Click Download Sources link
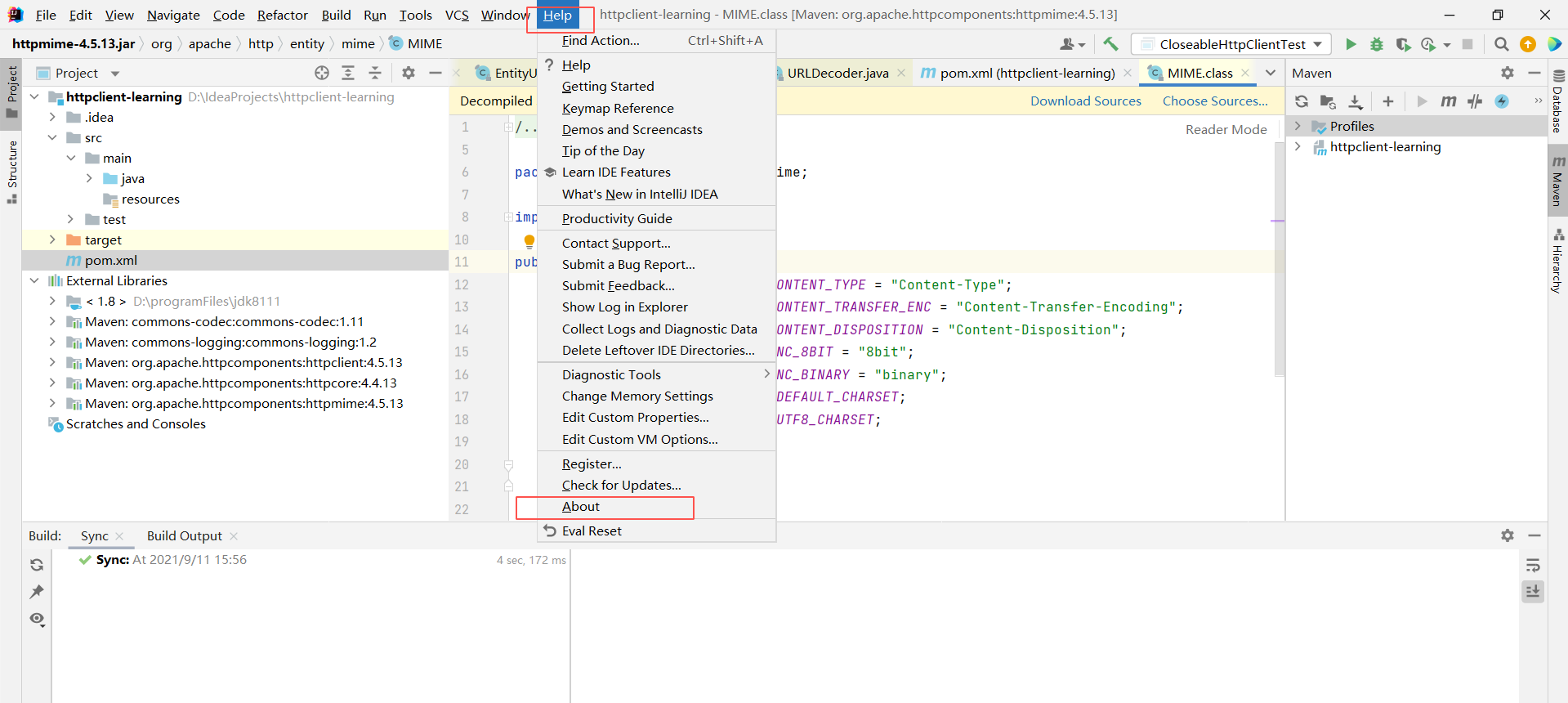Viewport: 1568px width, 703px height. (1085, 101)
